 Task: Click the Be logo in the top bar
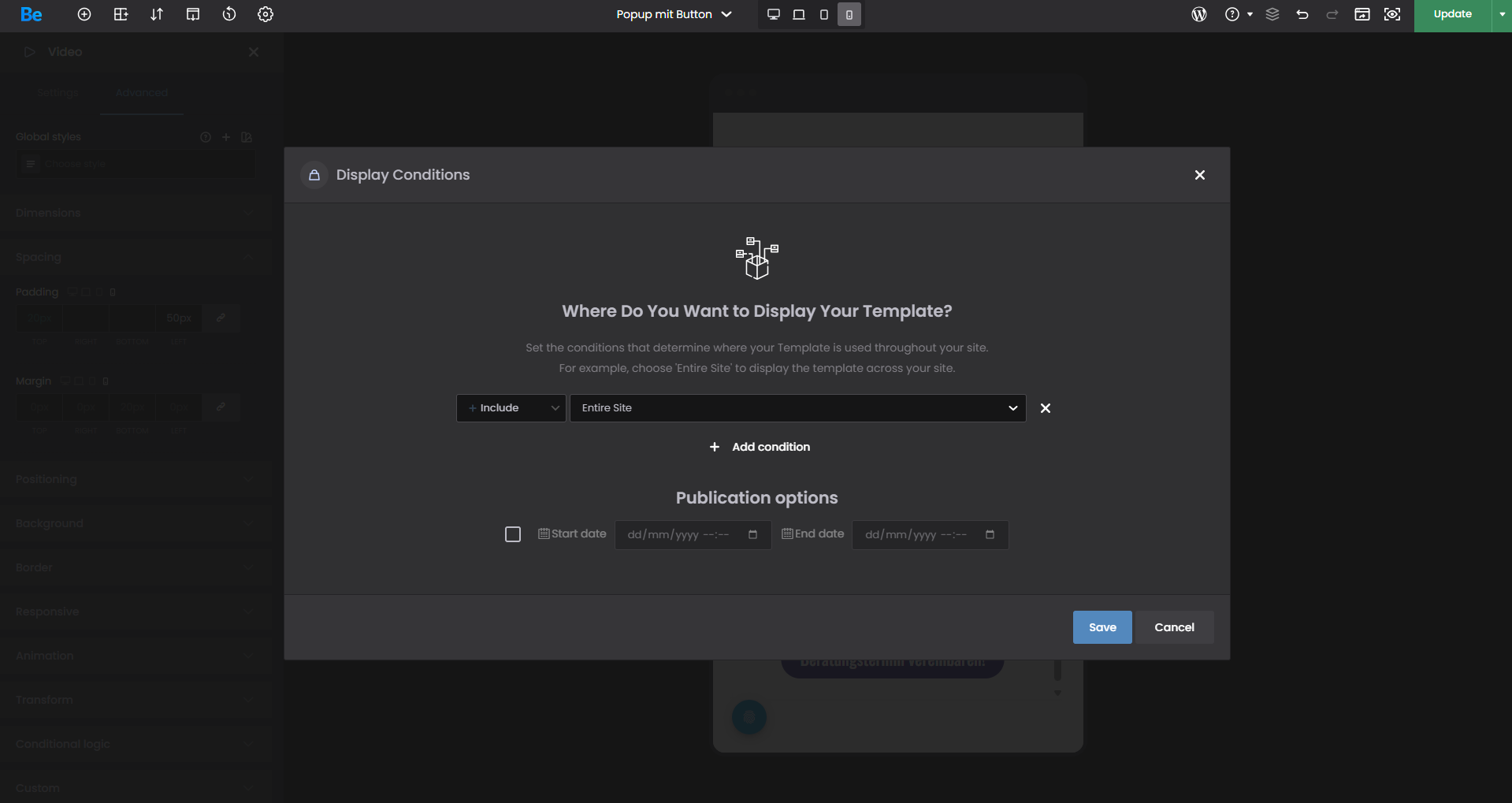point(32,14)
